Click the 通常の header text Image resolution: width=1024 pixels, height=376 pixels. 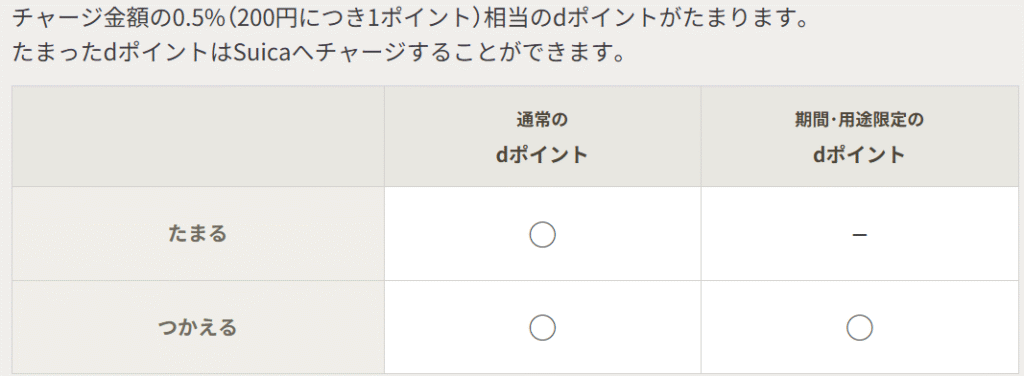pyautogui.click(x=542, y=120)
